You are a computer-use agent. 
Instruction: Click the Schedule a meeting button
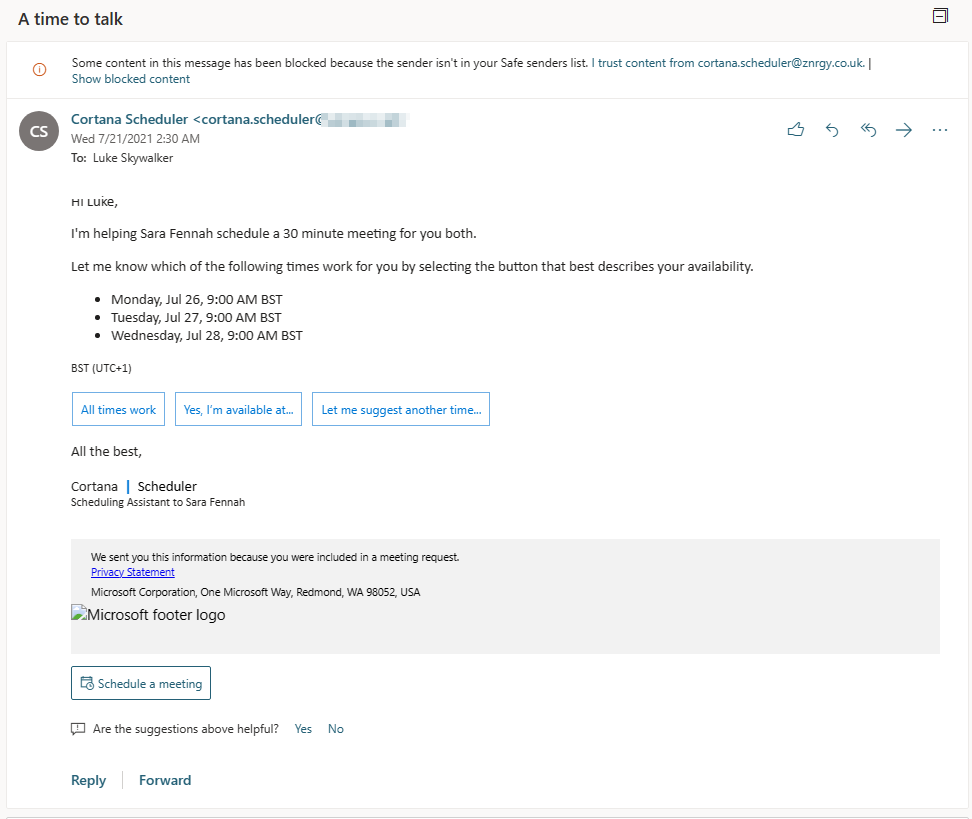click(x=141, y=684)
